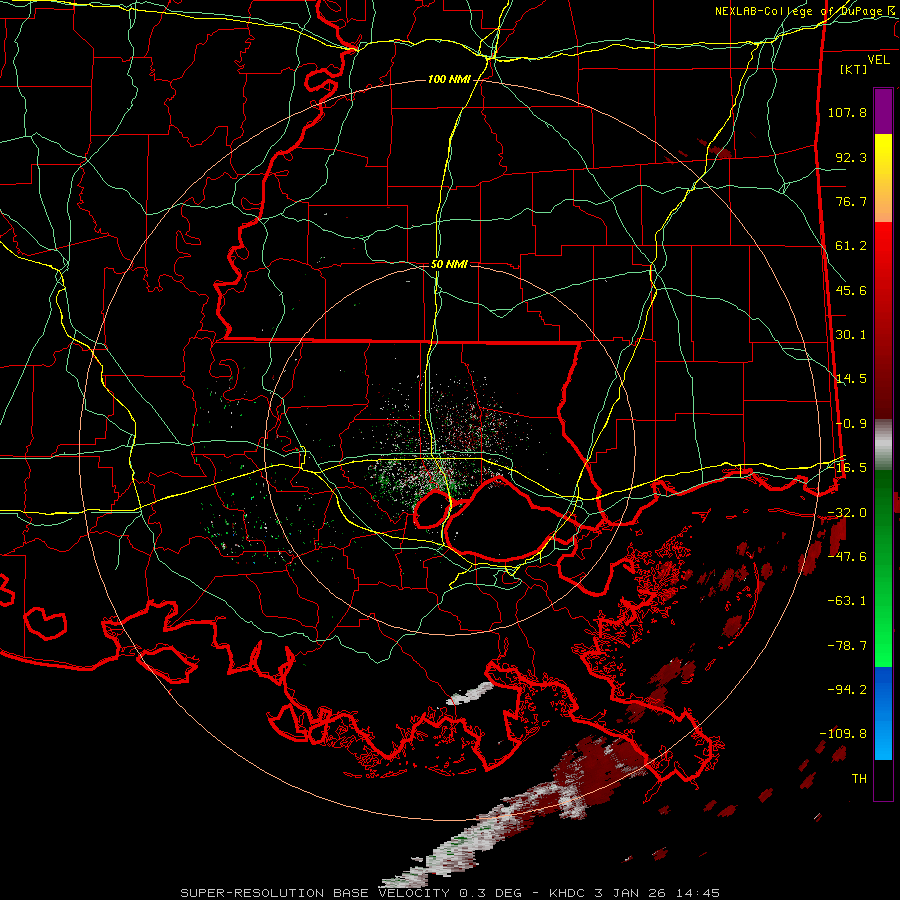Click the 76.7 velocity scale value

pyautogui.click(x=851, y=201)
